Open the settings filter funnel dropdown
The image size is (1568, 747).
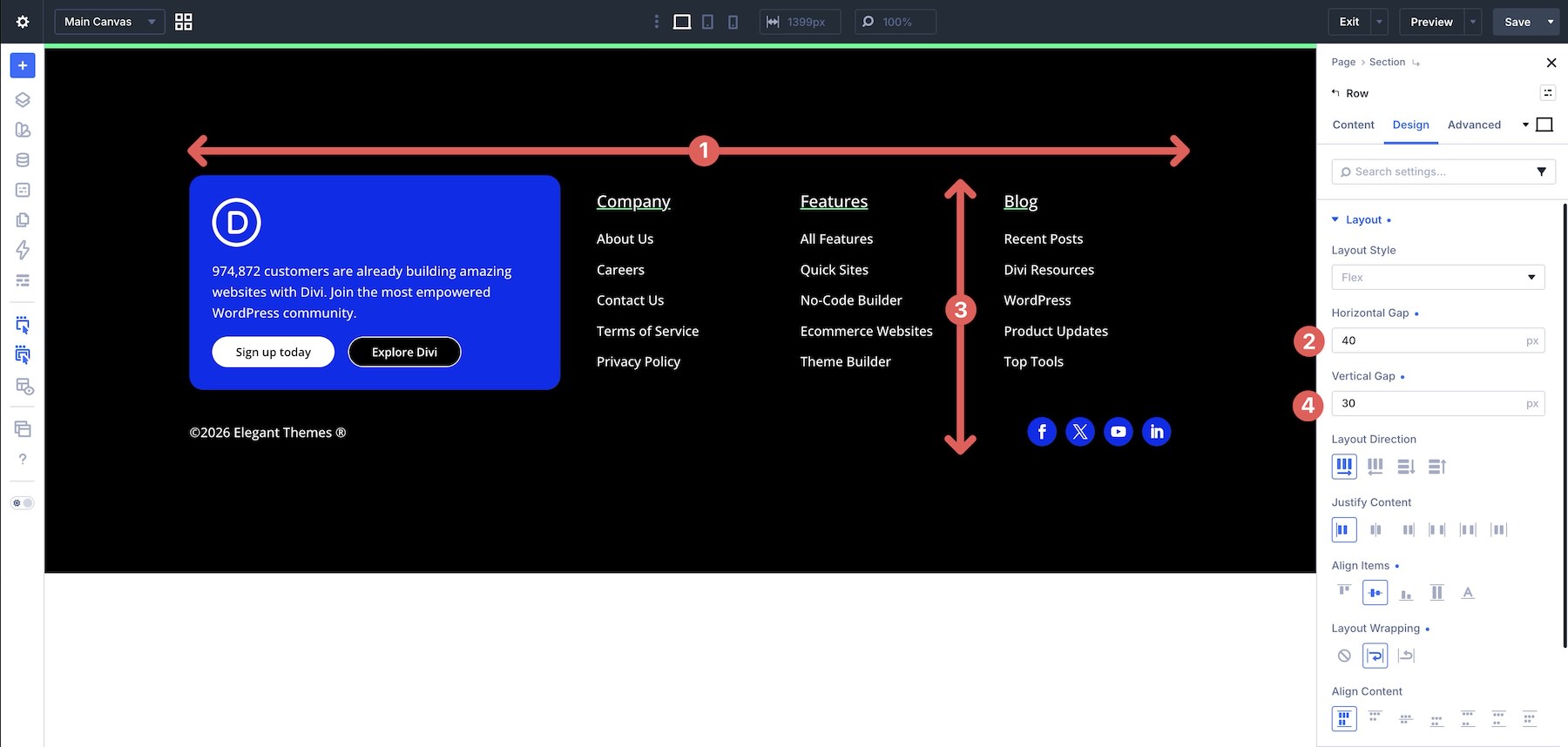[x=1541, y=172]
